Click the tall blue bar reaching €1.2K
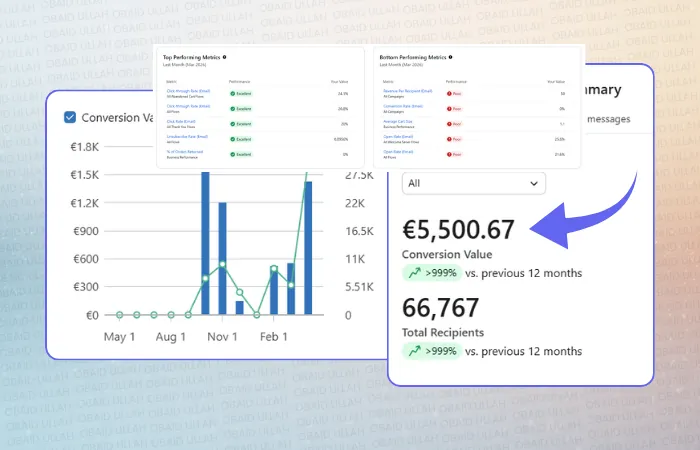700x450 pixels. point(222,258)
